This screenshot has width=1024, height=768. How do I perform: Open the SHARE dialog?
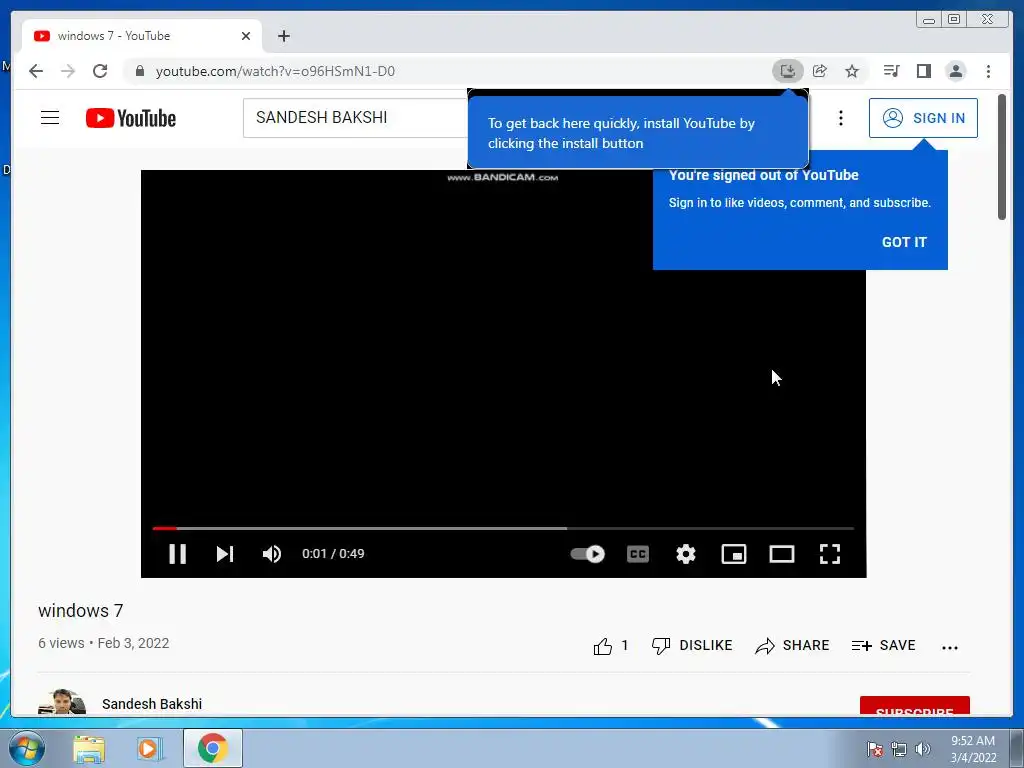tap(792, 646)
